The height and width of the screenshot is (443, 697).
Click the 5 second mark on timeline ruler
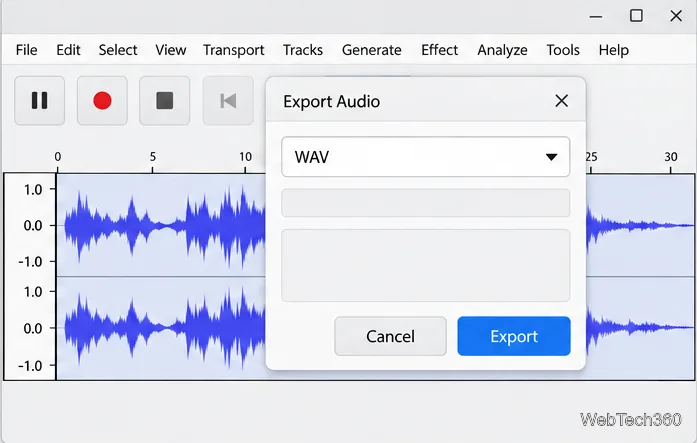pyautogui.click(x=152, y=157)
